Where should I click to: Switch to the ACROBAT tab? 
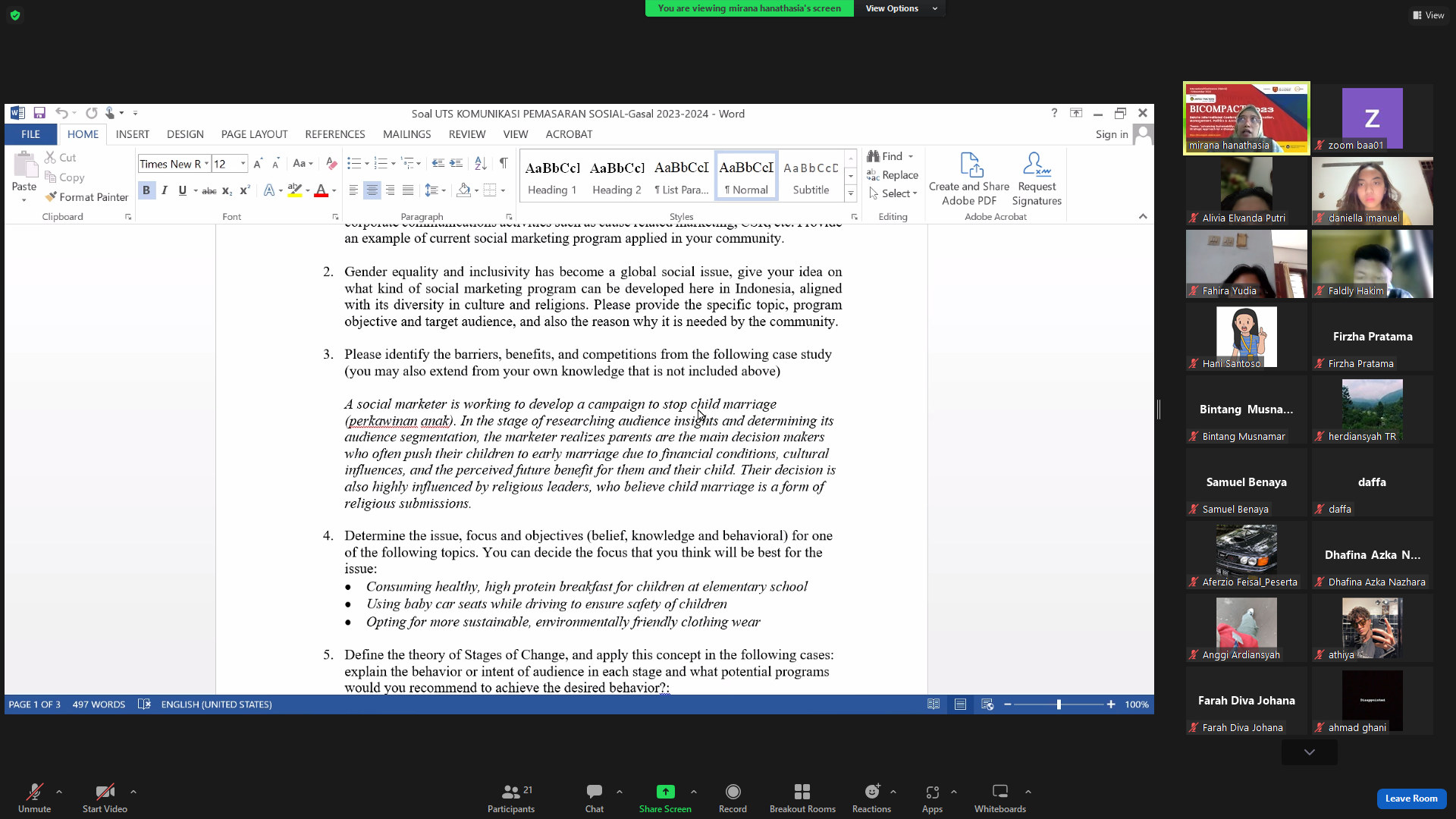tap(569, 134)
